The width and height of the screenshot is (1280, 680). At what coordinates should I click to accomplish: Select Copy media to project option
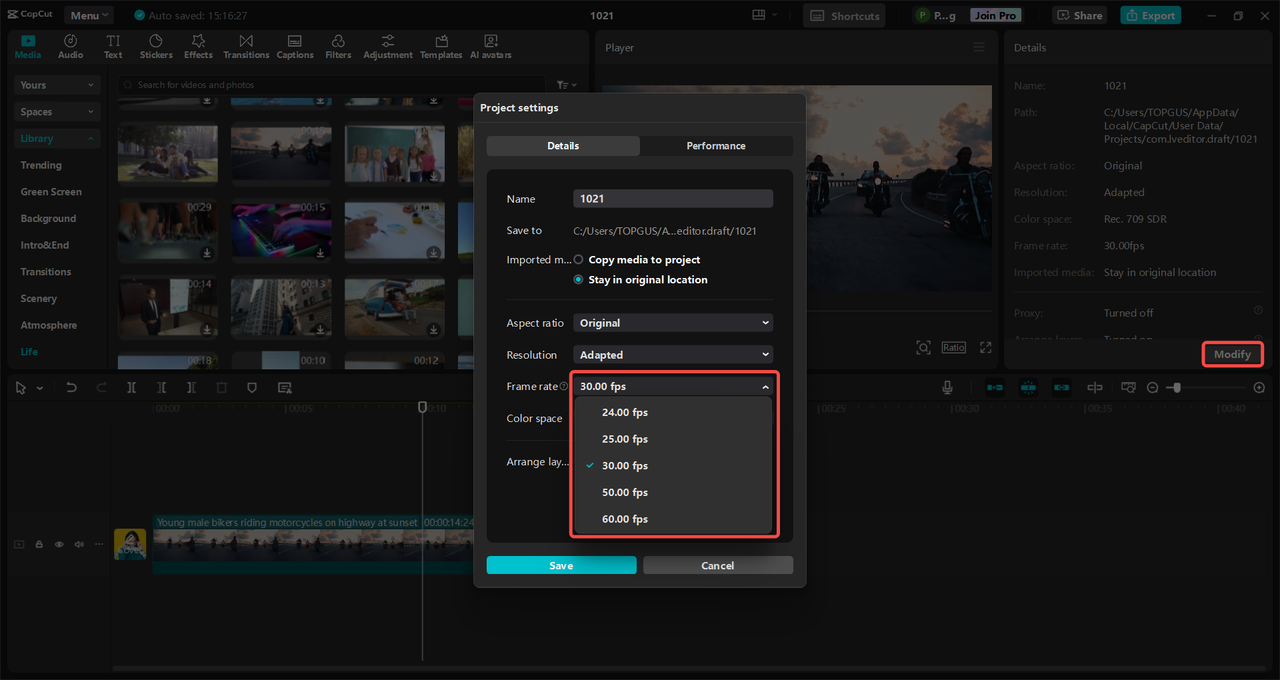[579, 260]
